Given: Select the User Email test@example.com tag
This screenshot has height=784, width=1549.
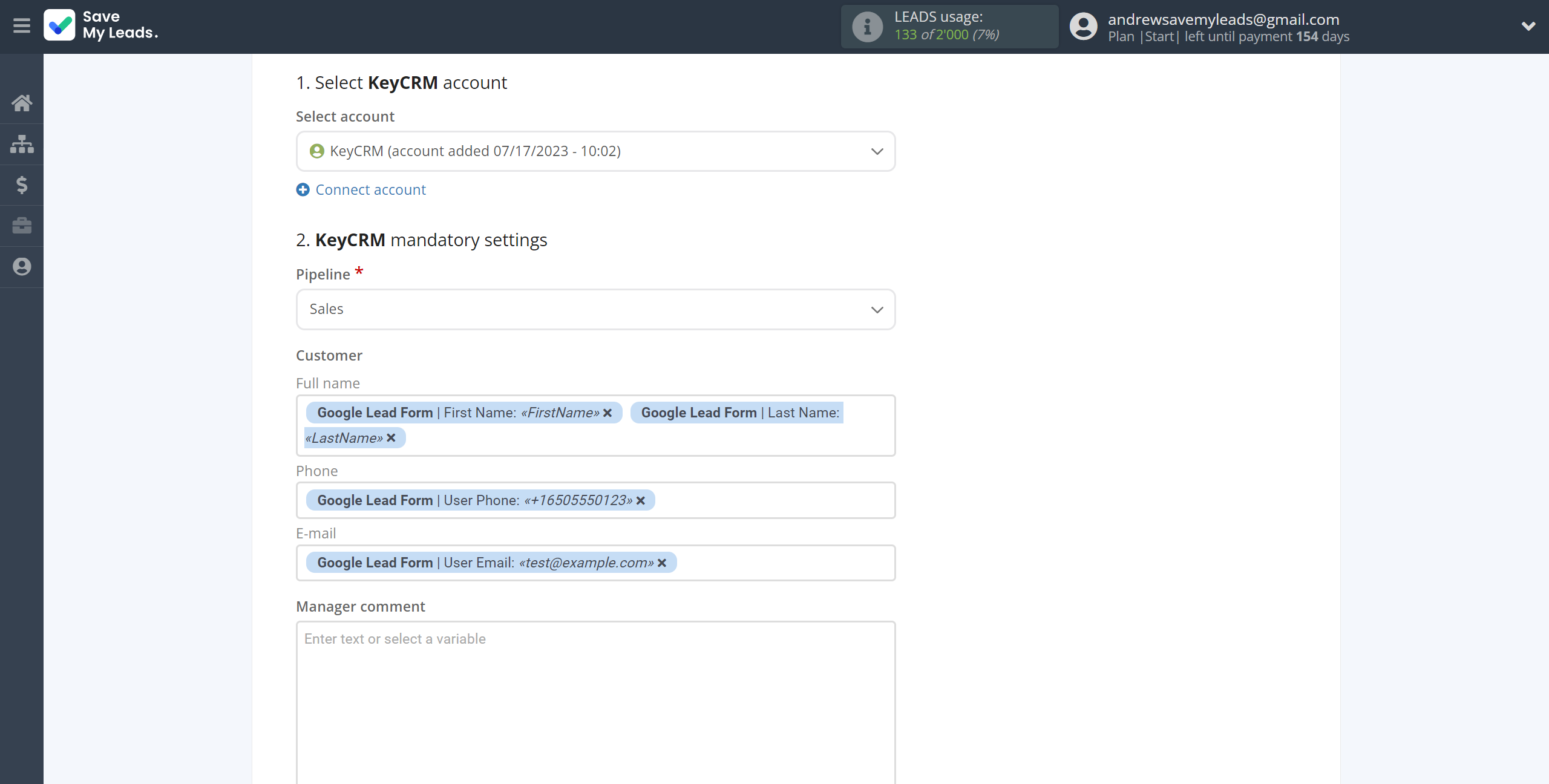Looking at the screenshot, I should 491,563.
